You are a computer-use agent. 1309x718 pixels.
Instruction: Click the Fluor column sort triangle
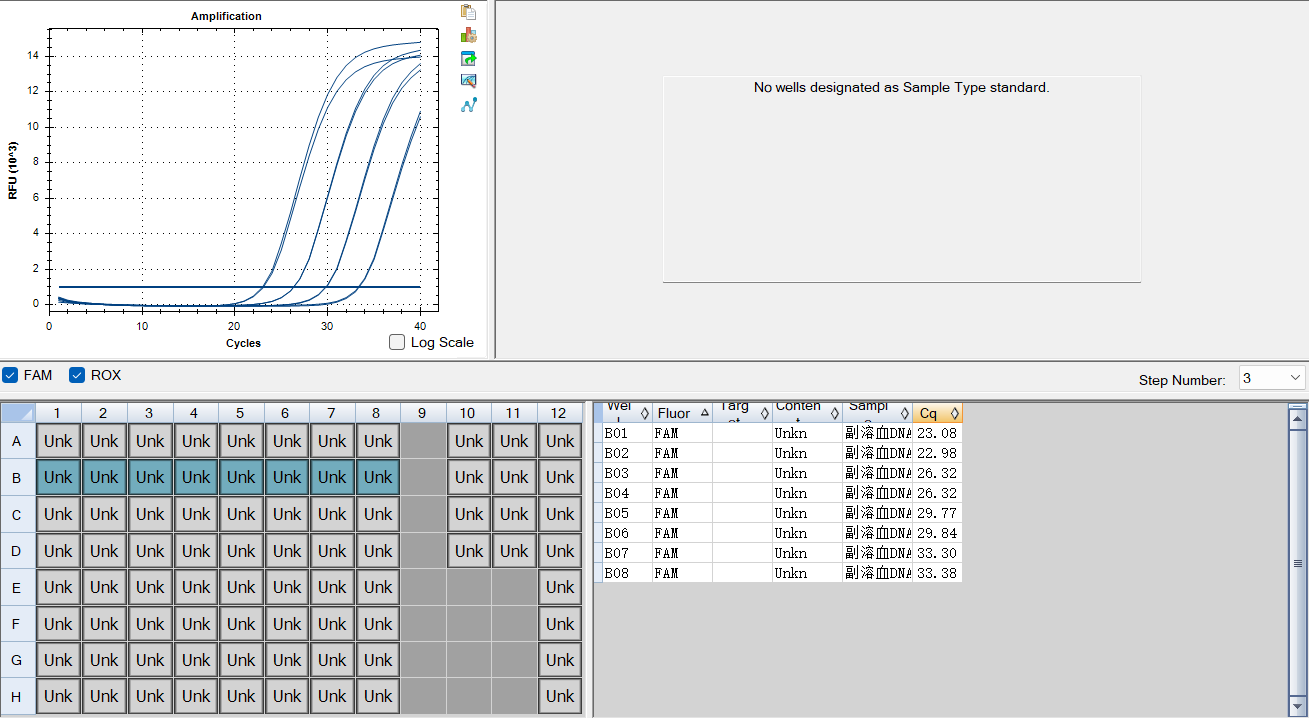coord(705,413)
